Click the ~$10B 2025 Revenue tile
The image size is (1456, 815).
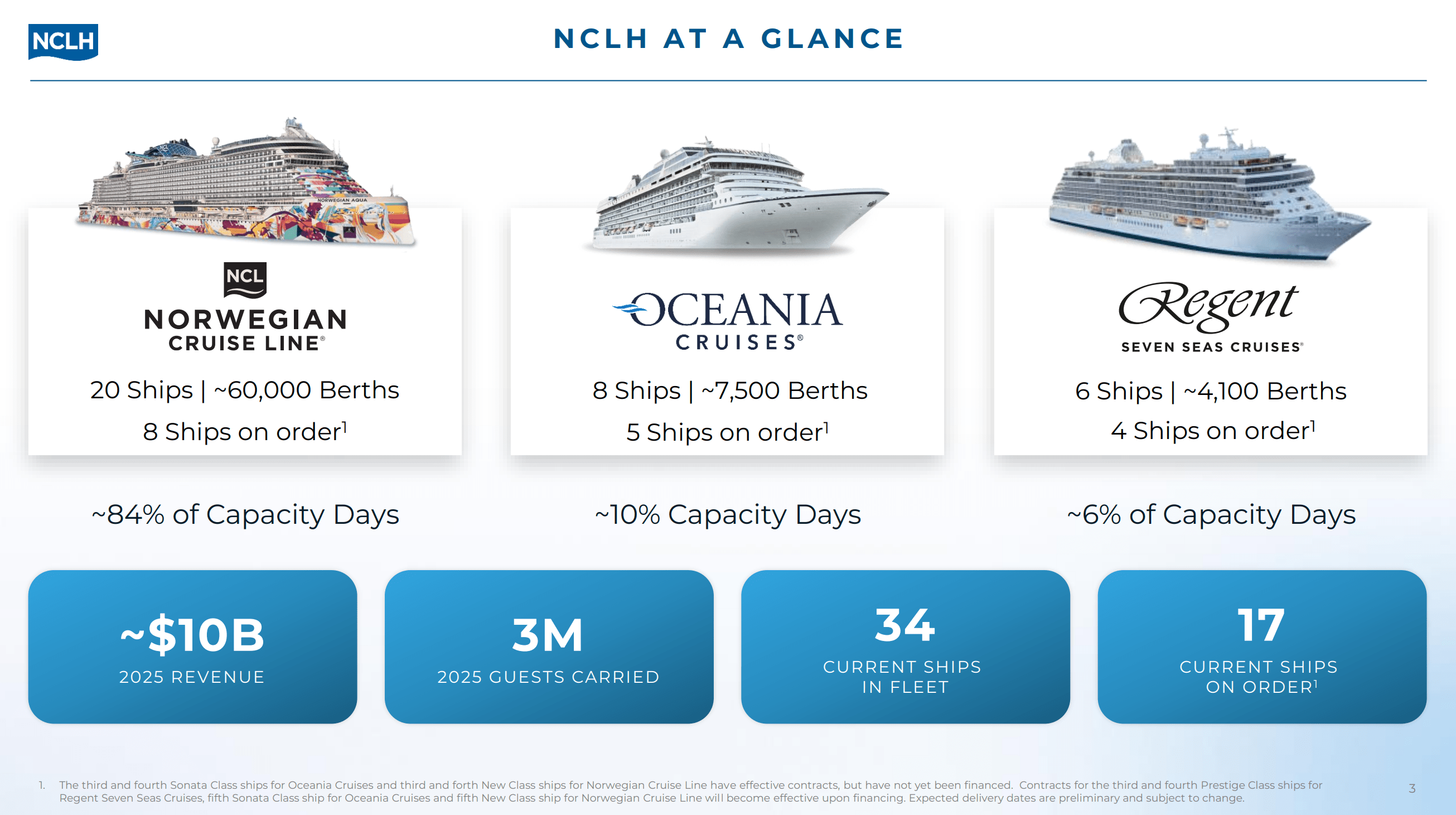click(192, 647)
